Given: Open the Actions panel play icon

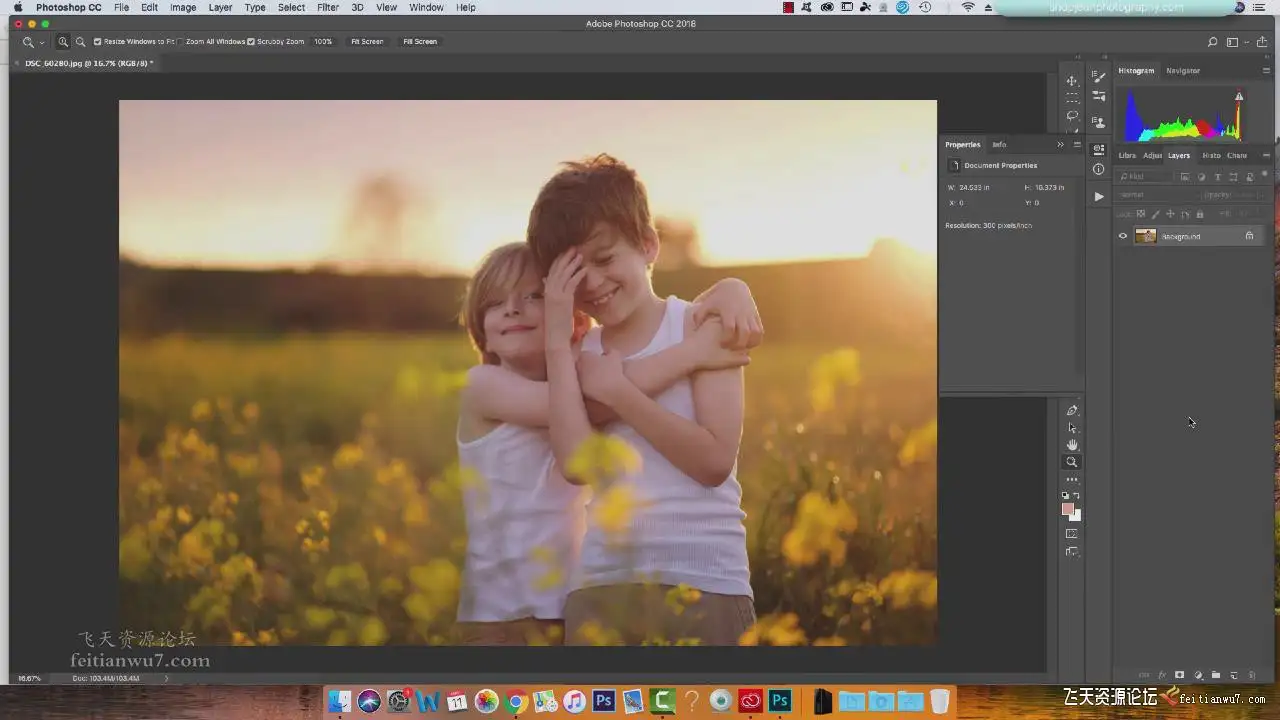Looking at the screenshot, I should coord(1099,196).
